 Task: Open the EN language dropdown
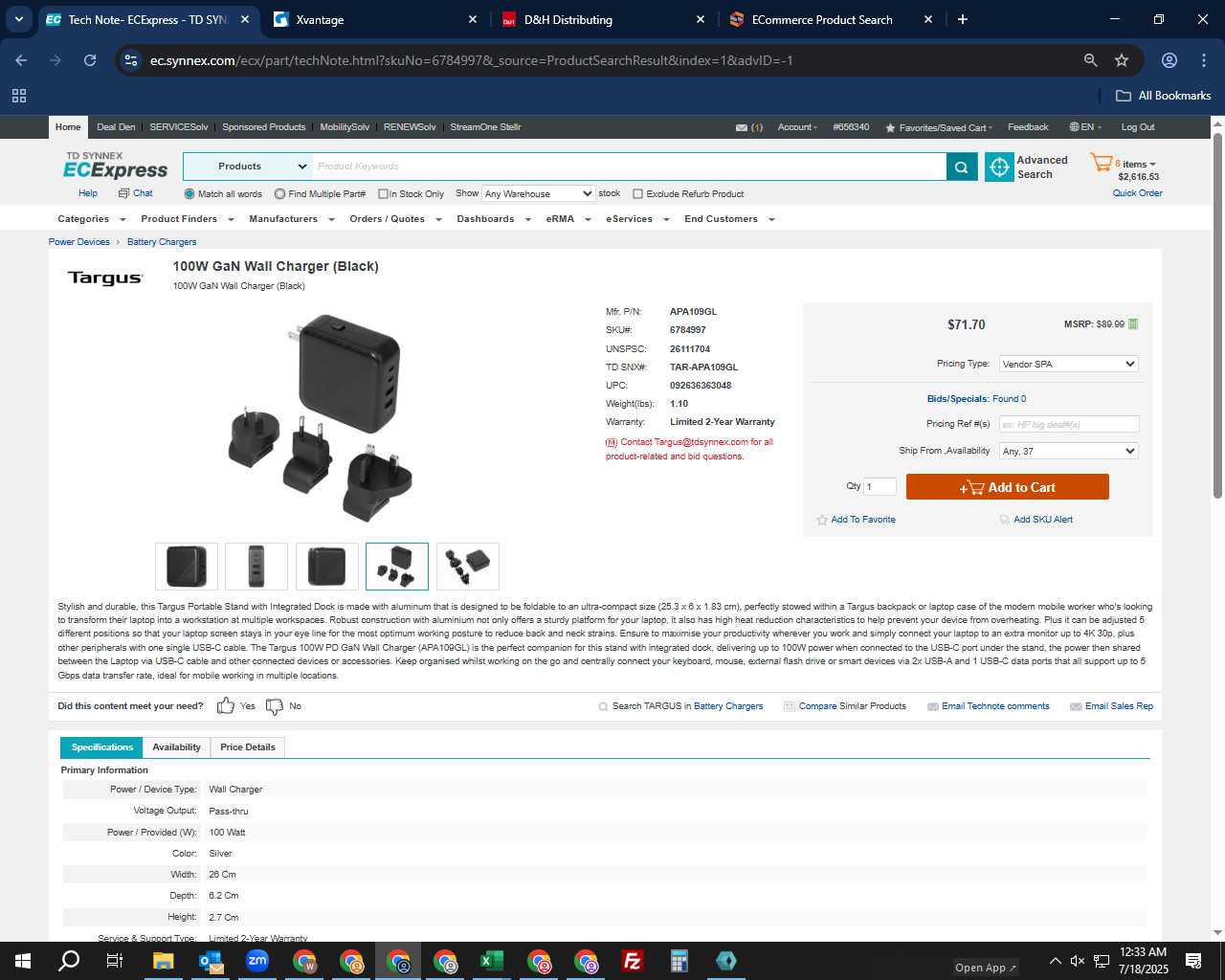(x=1085, y=127)
